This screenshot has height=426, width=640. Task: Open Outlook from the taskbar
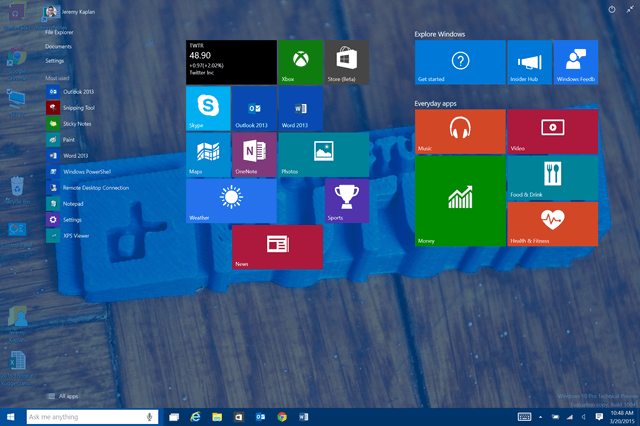(x=260, y=417)
